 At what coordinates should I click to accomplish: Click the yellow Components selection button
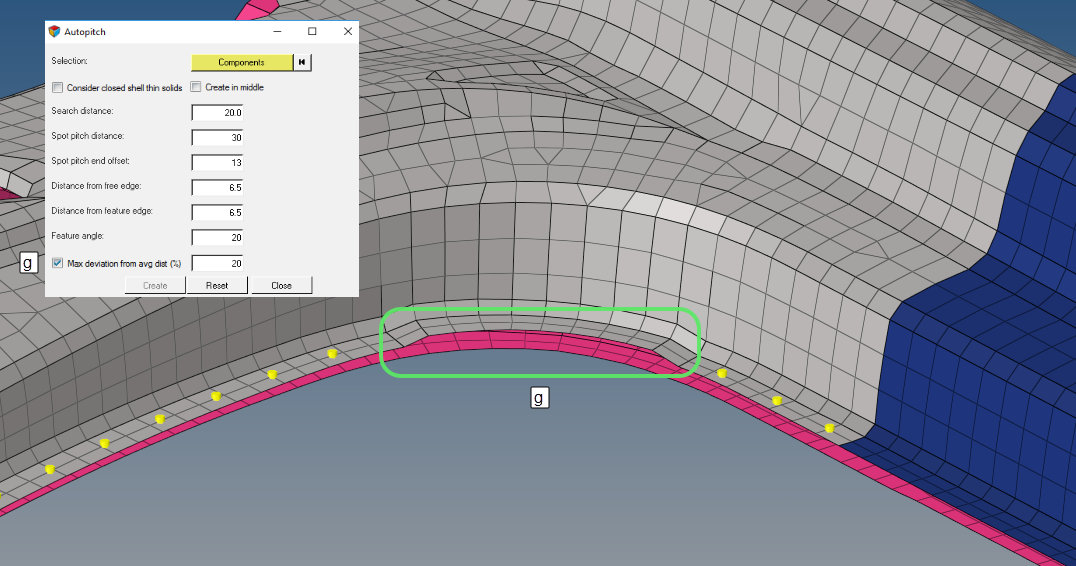241,62
